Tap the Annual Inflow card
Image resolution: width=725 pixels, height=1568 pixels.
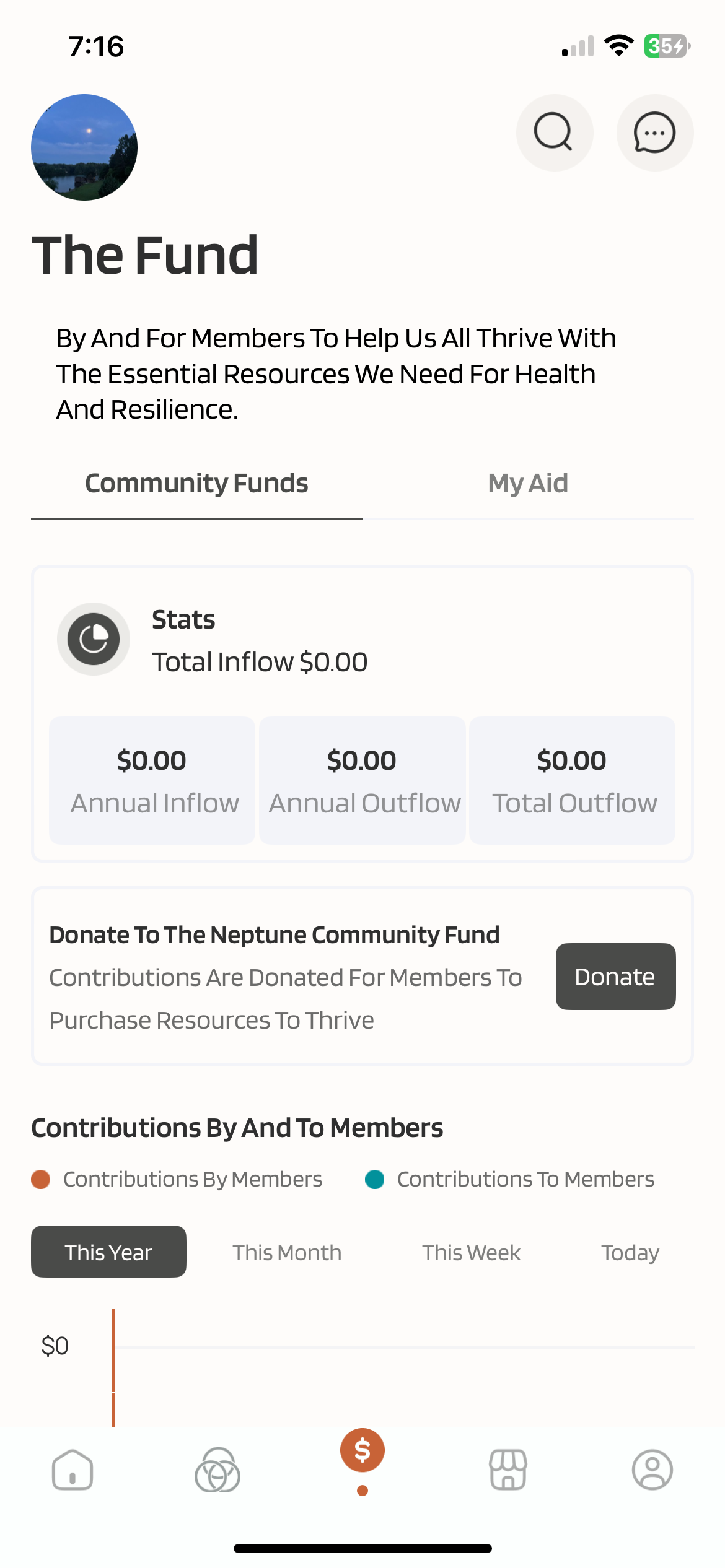[x=152, y=780]
